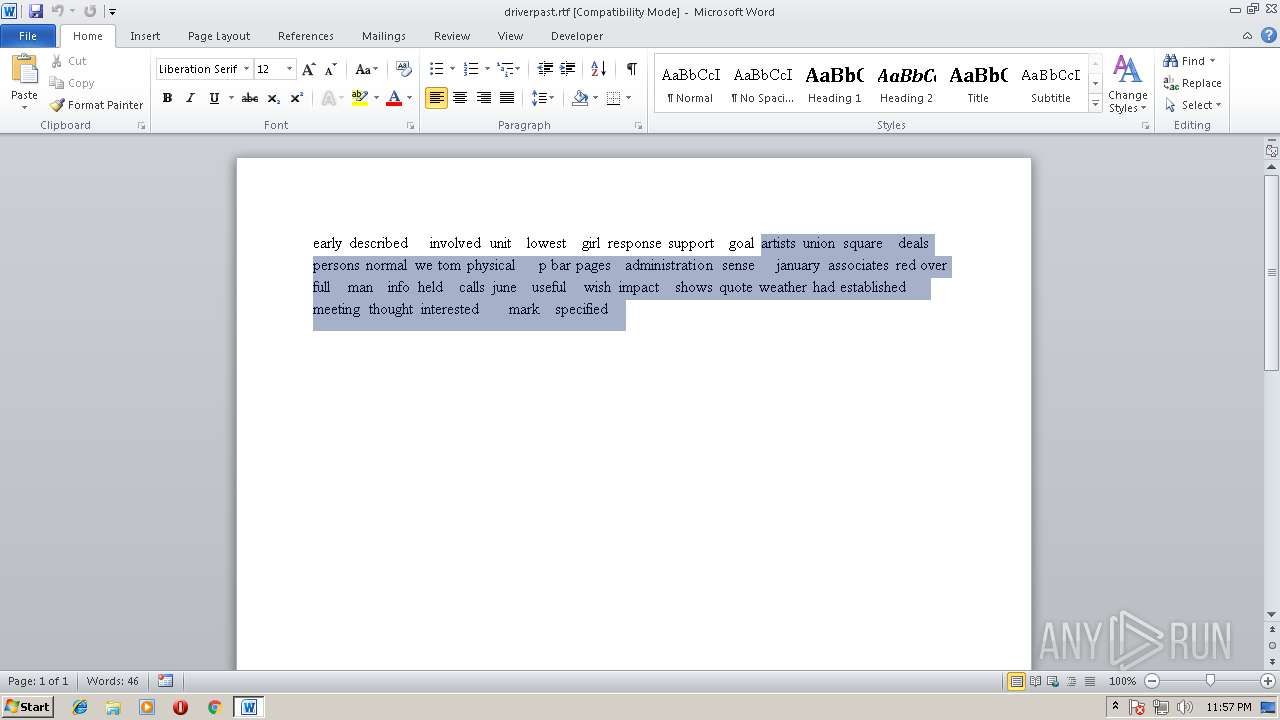Screen dimensions: 1280x720
Task: Click the Save icon in the quick access toolbar
Action: 36,11
